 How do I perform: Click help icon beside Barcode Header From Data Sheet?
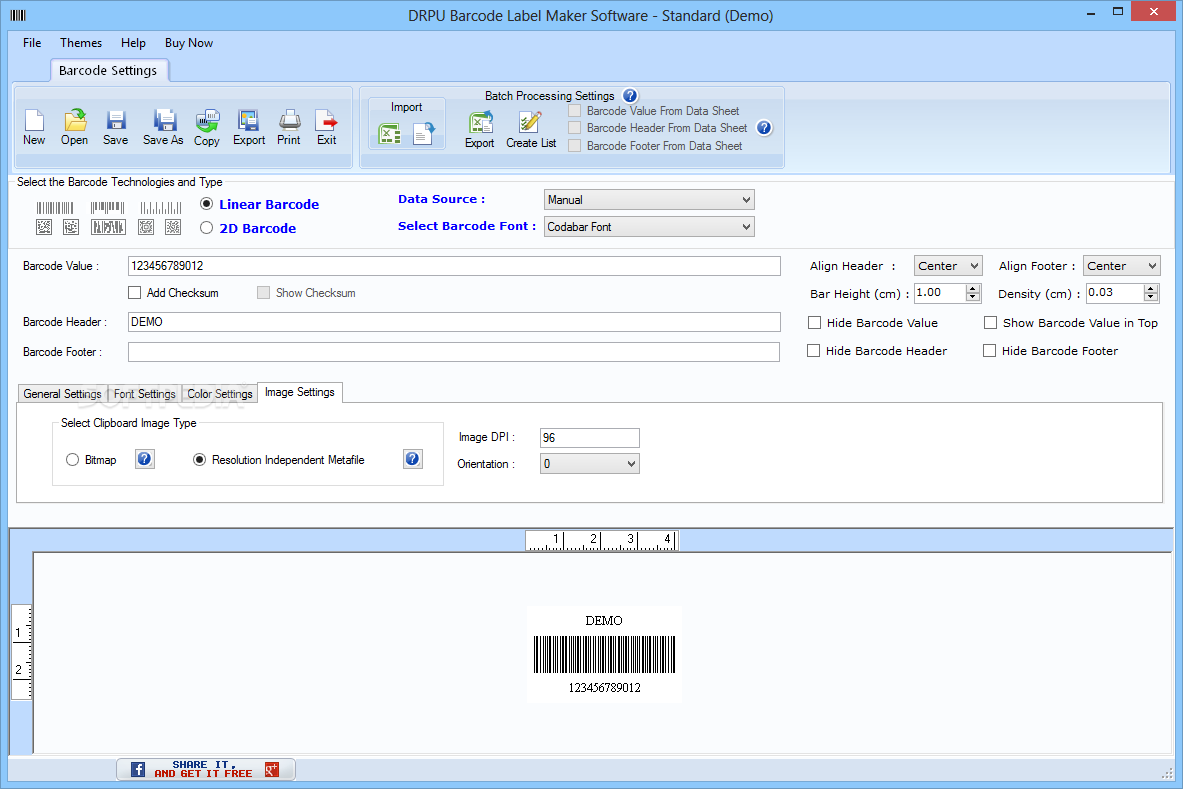click(x=764, y=127)
